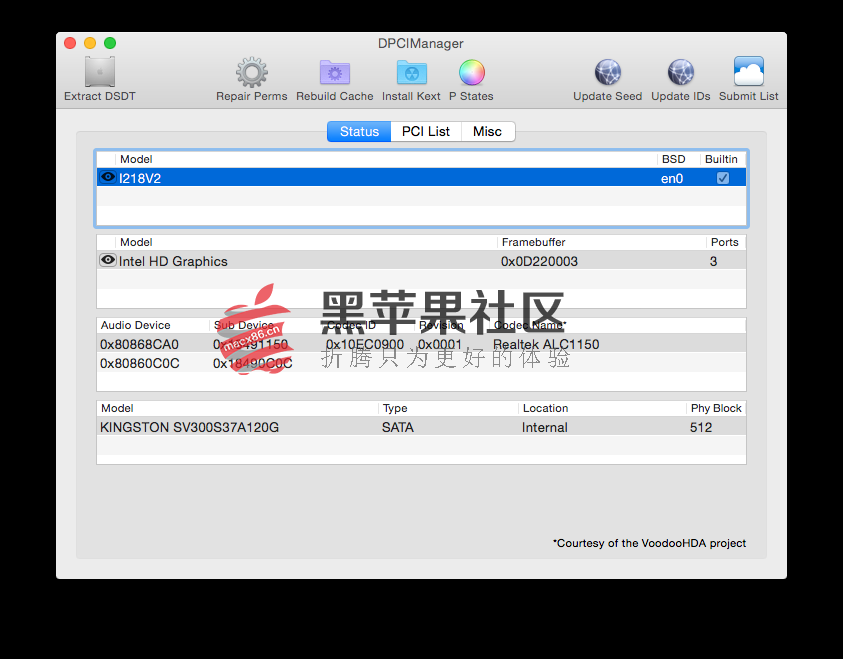Zoom the DPCIManager window with green button
The image size is (843, 659).
[x=110, y=43]
